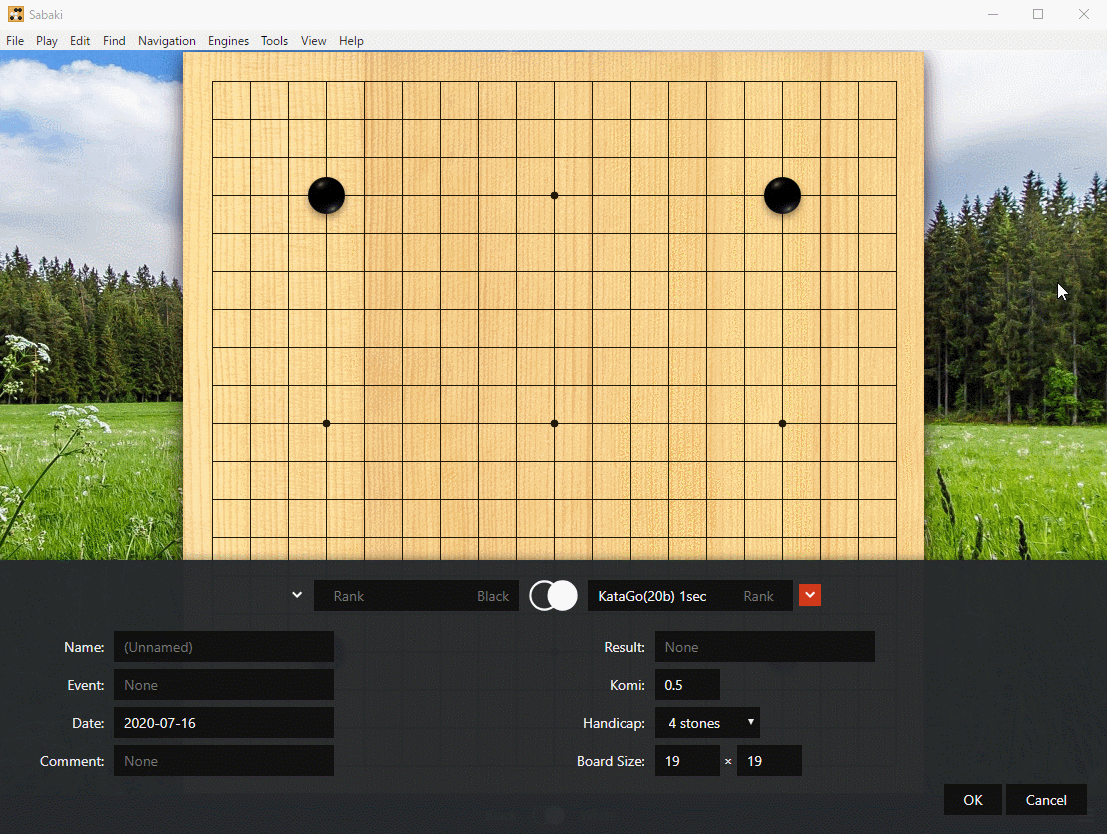Image resolution: width=1107 pixels, height=834 pixels.
Task: Click the middle-right star point on the board
Action: point(782,424)
